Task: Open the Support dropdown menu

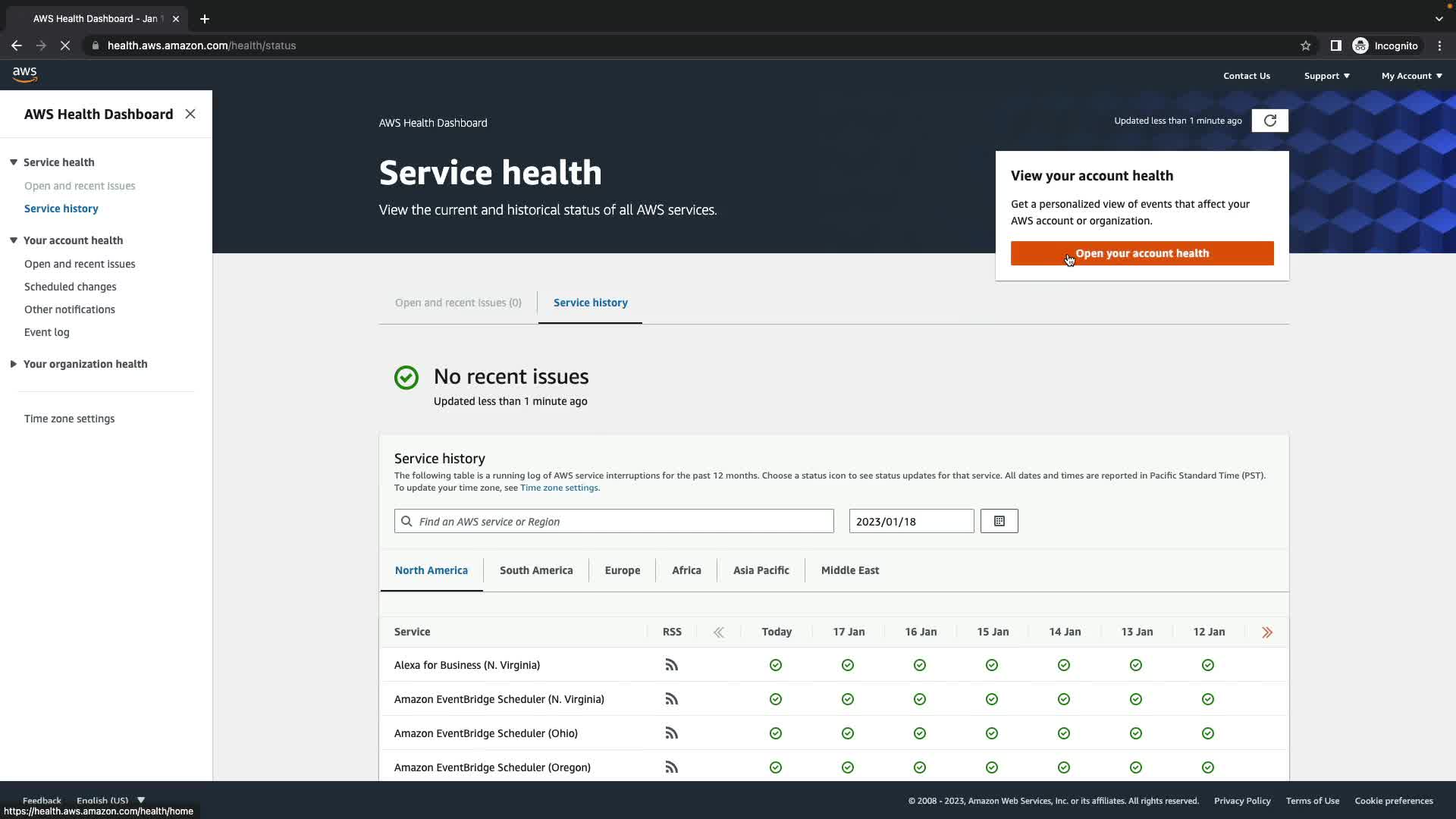Action: (x=1326, y=76)
